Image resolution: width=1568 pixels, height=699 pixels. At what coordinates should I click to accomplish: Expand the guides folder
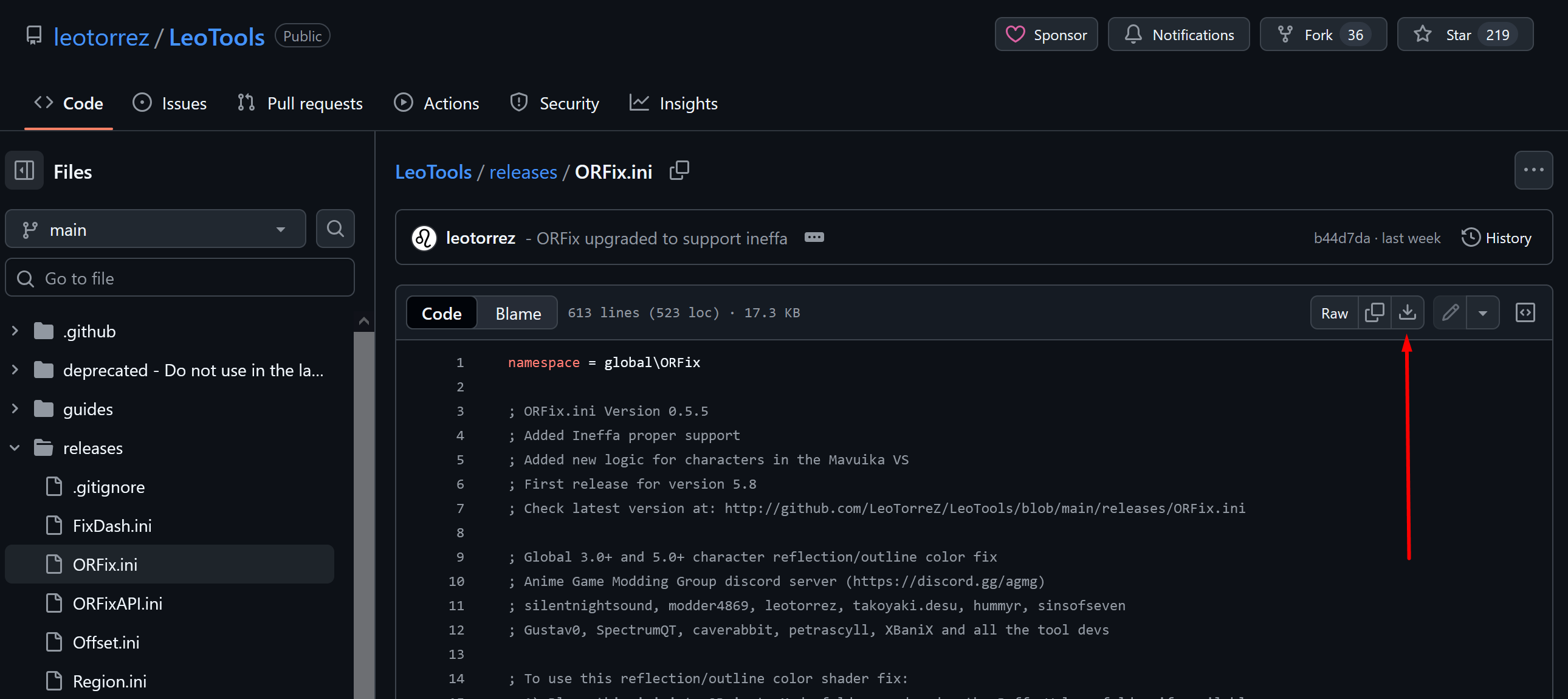click(15, 408)
